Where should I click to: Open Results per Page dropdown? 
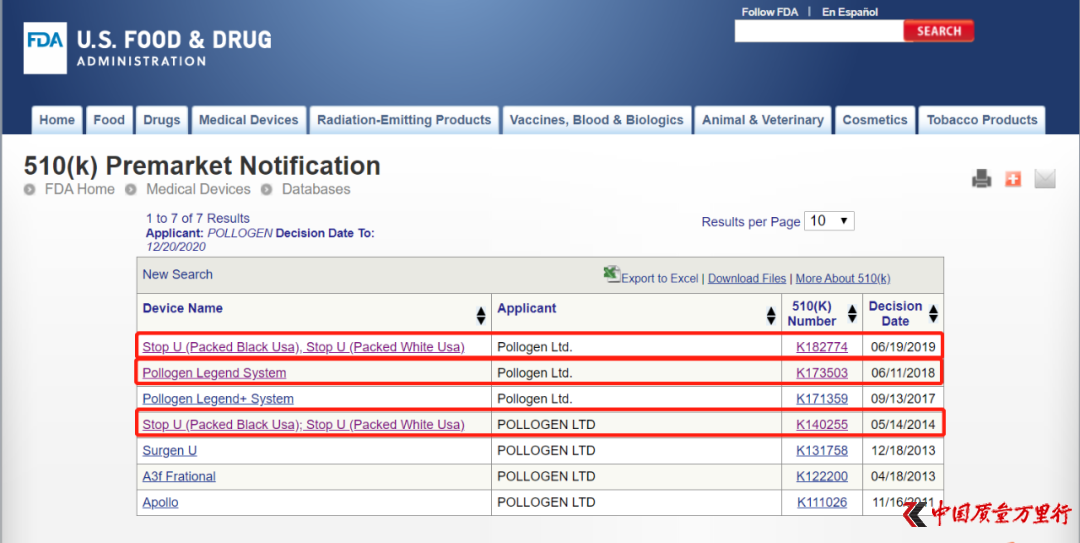pos(829,221)
